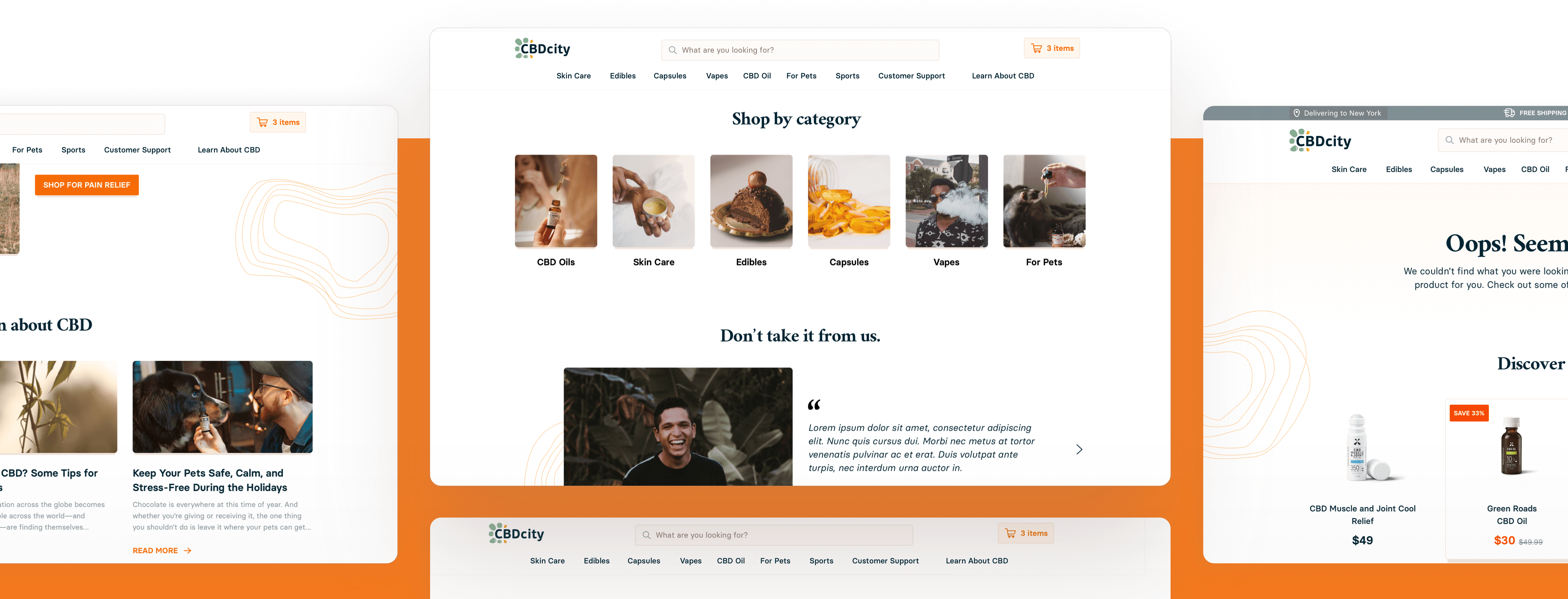
Task: Open the cart icon showing 3 items in center header
Action: click(1036, 49)
